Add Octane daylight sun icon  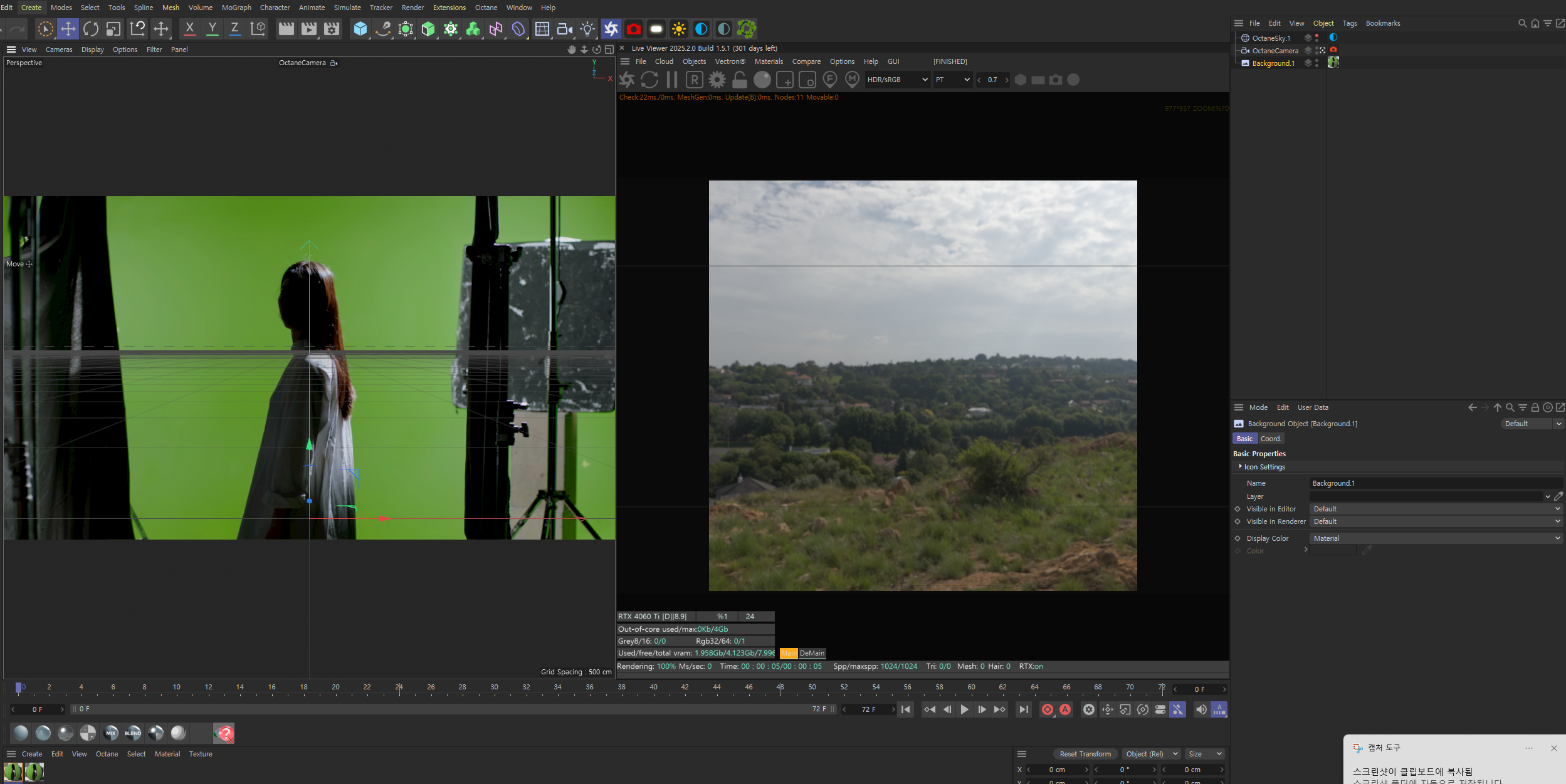click(x=679, y=29)
